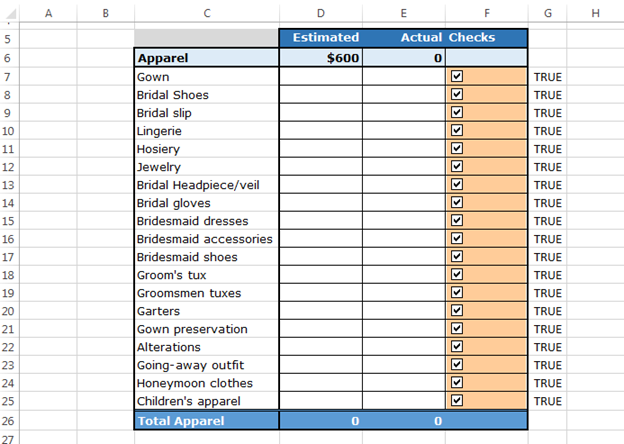This screenshot has width=624, height=444.
Task: Select column A header
Action: [x=48, y=13]
